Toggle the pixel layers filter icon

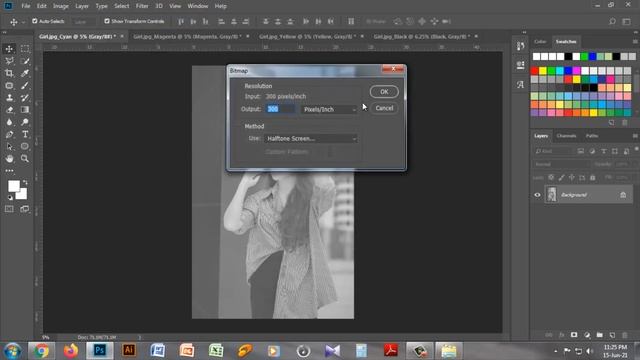580,151
